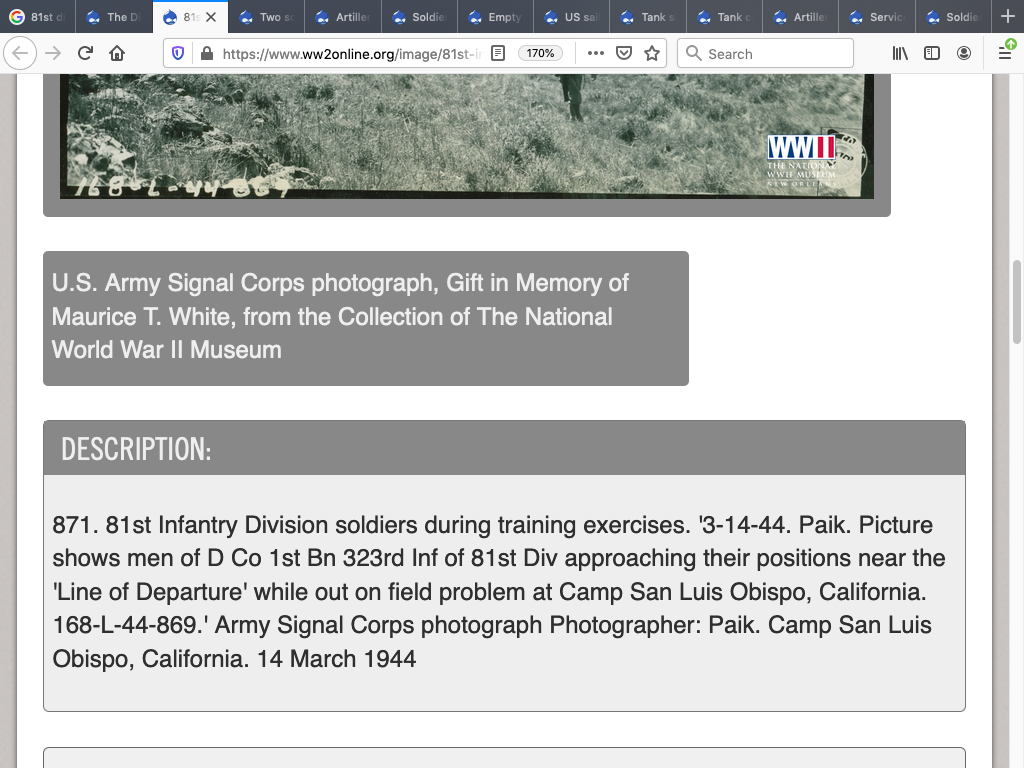The height and width of the screenshot is (768, 1024).
Task: Toggle reader view for this page
Action: [498, 53]
